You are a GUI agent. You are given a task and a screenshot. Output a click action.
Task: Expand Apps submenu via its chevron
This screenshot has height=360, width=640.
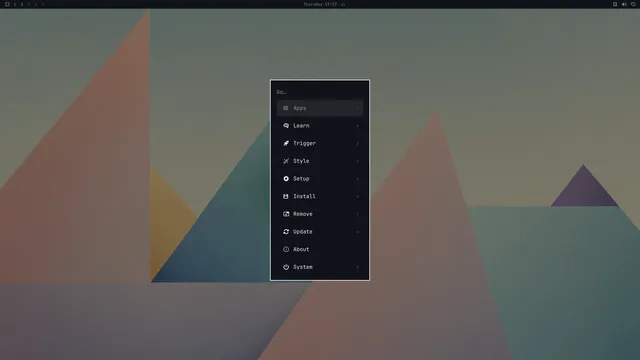click(358, 108)
